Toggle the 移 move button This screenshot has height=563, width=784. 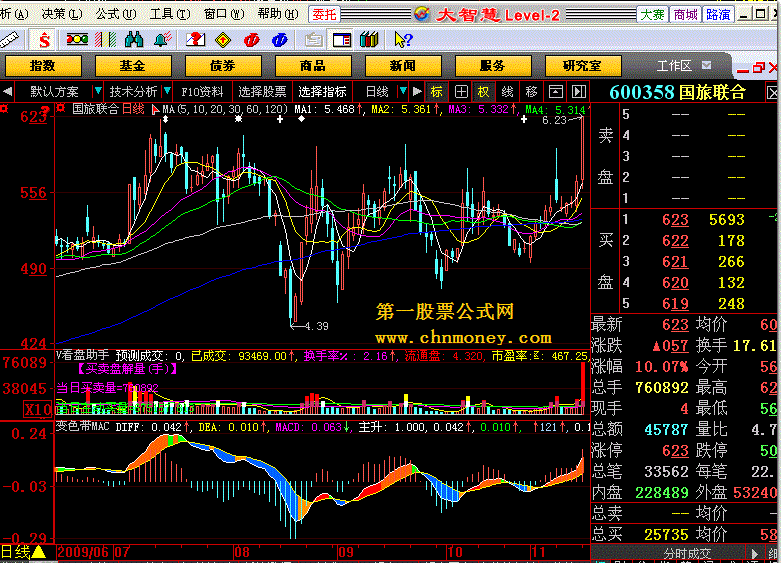click(x=531, y=92)
